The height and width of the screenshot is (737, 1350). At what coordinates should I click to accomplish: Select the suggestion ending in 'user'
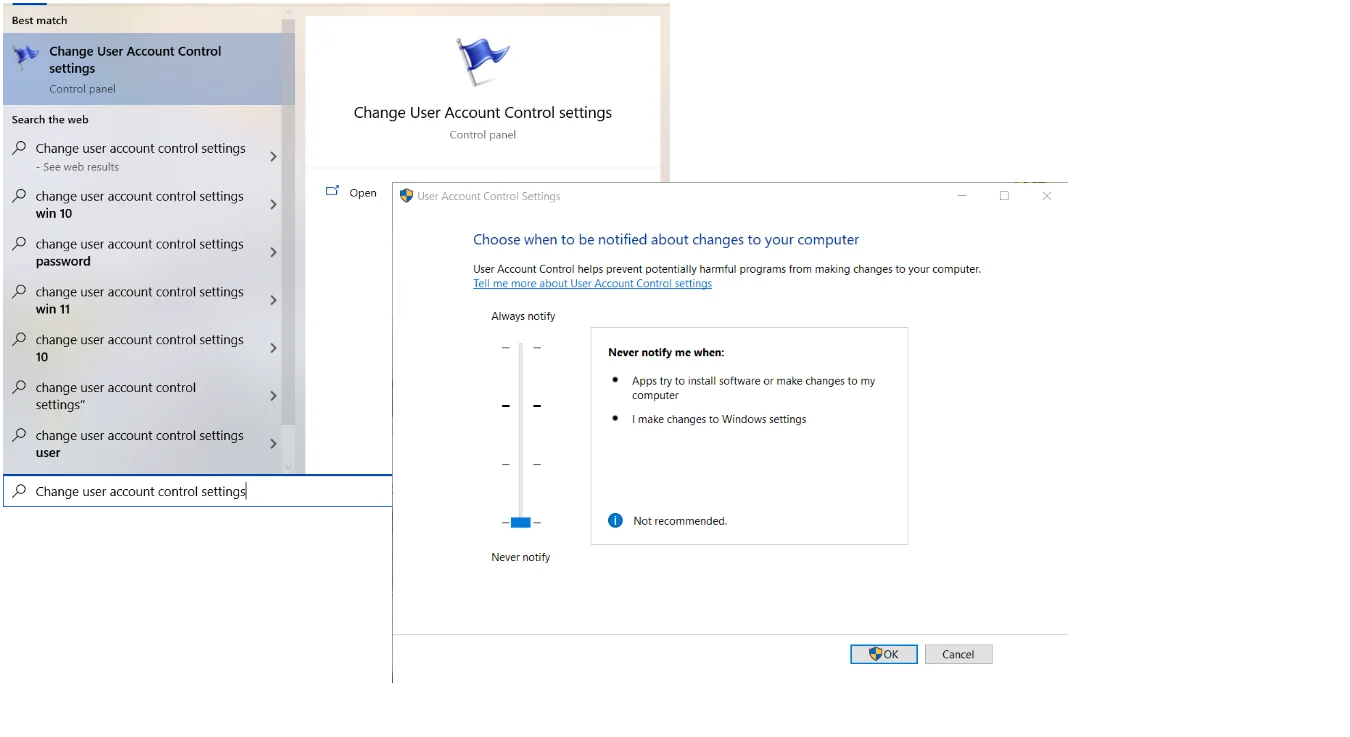[x=143, y=444]
